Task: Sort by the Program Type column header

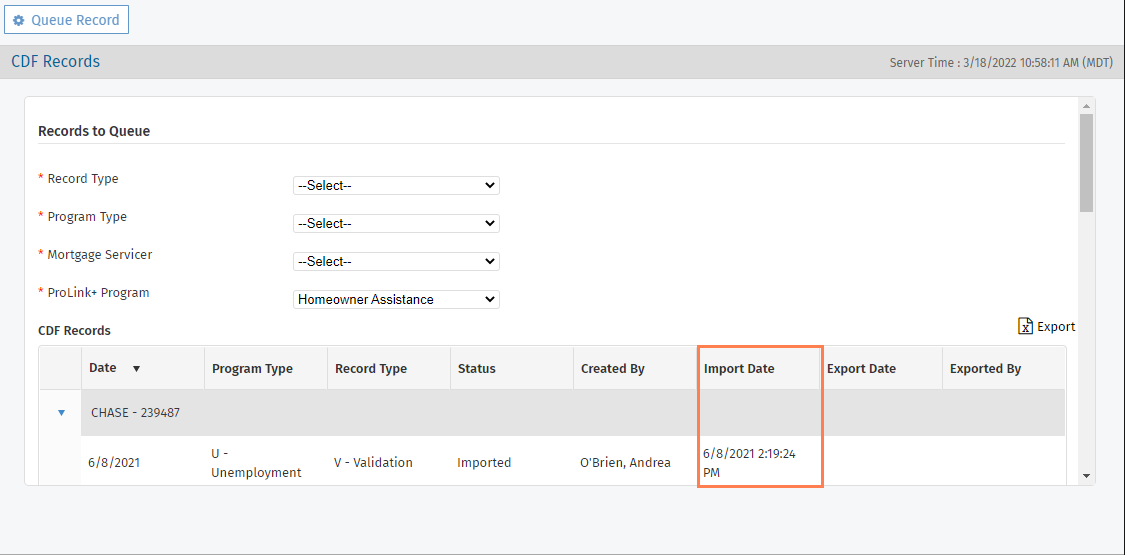Action: click(x=252, y=369)
